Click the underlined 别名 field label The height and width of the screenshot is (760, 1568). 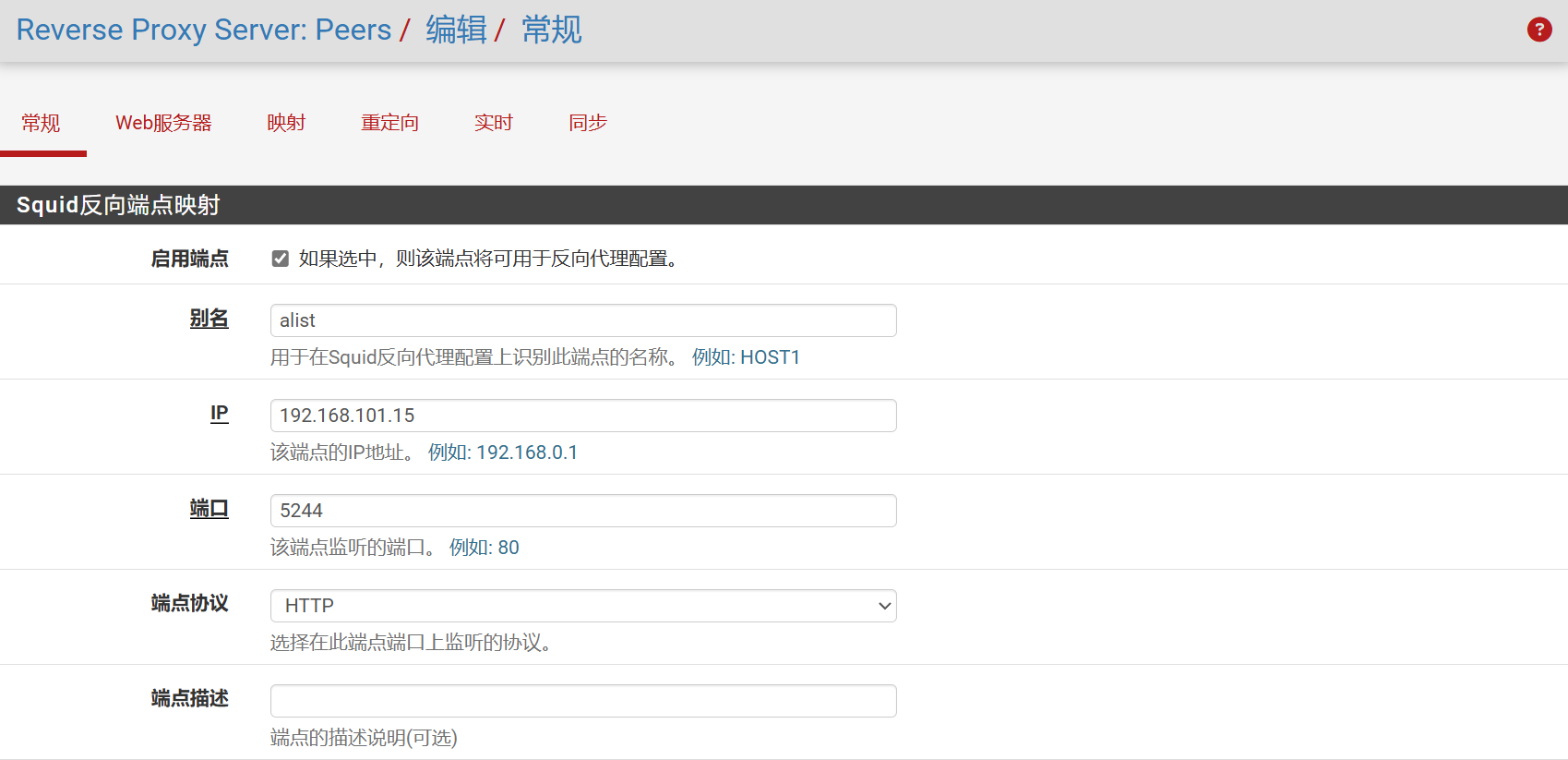coord(209,319)
